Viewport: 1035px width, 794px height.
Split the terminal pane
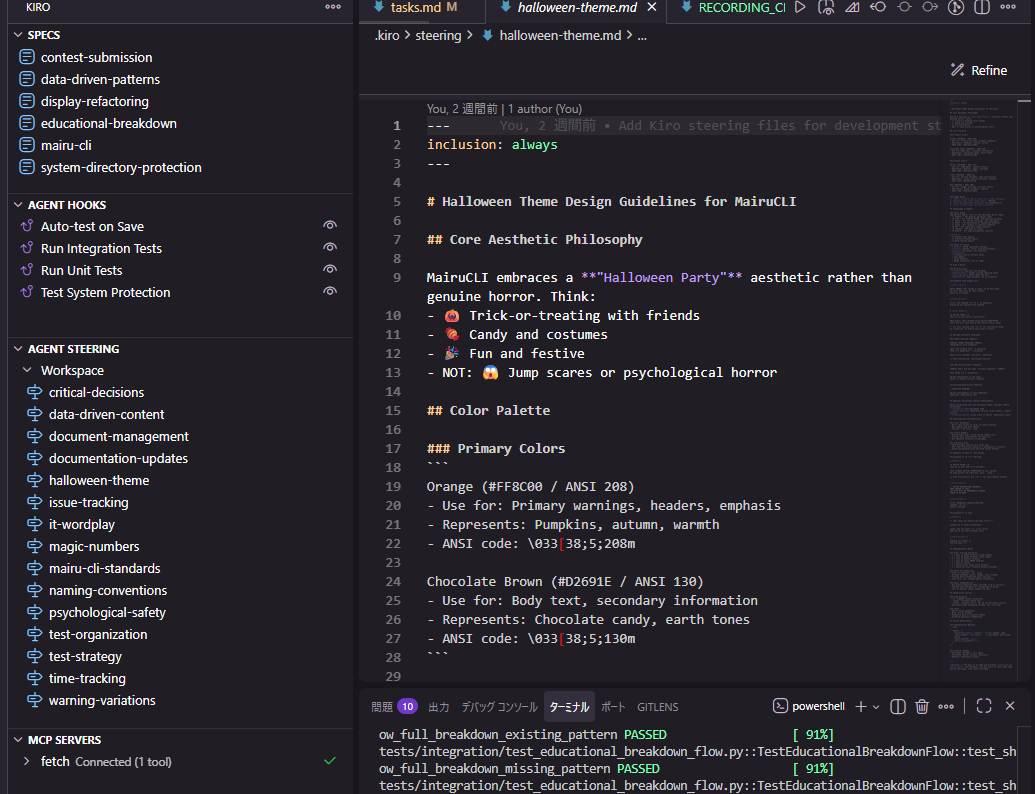[898, 706]
